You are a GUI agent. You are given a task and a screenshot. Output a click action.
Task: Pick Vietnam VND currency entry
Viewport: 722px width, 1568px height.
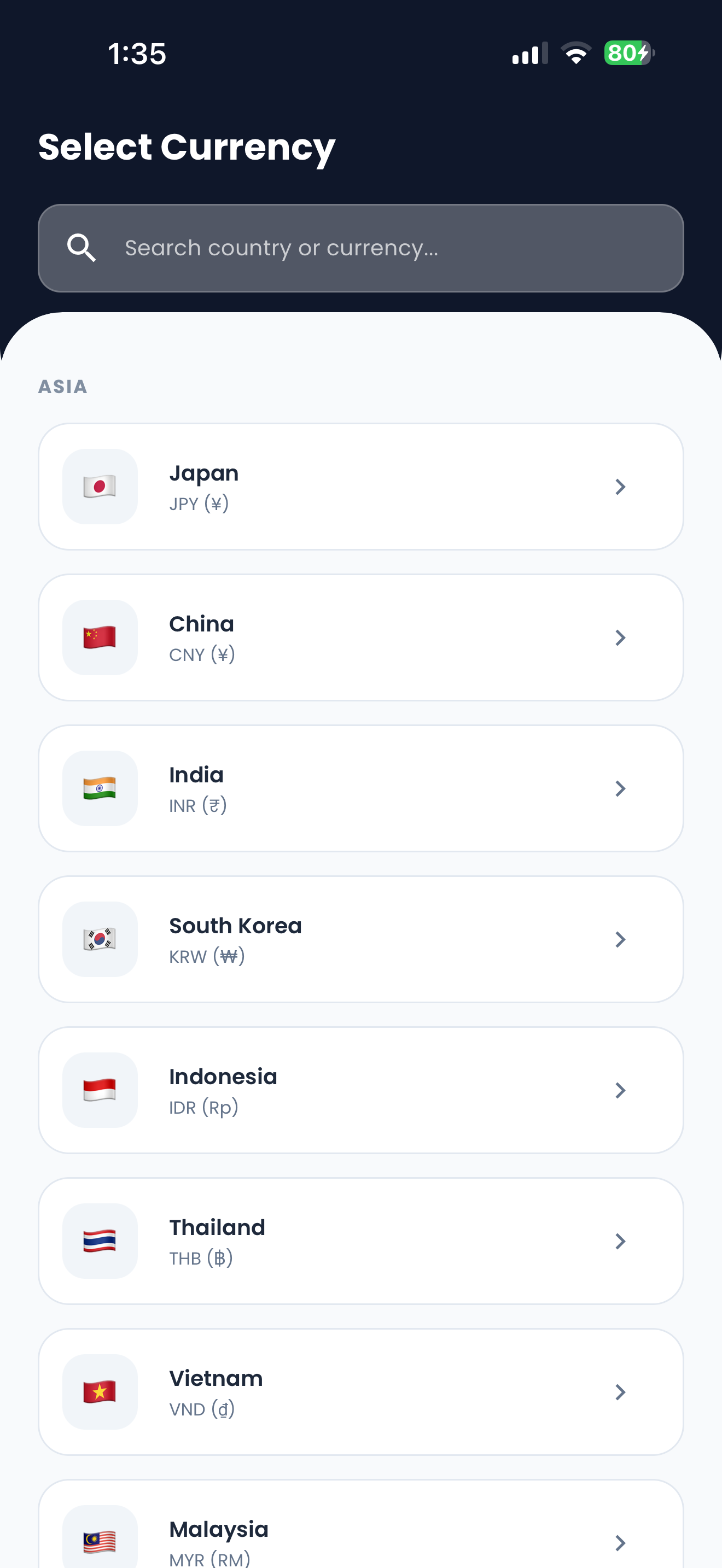click(361, 1392)
